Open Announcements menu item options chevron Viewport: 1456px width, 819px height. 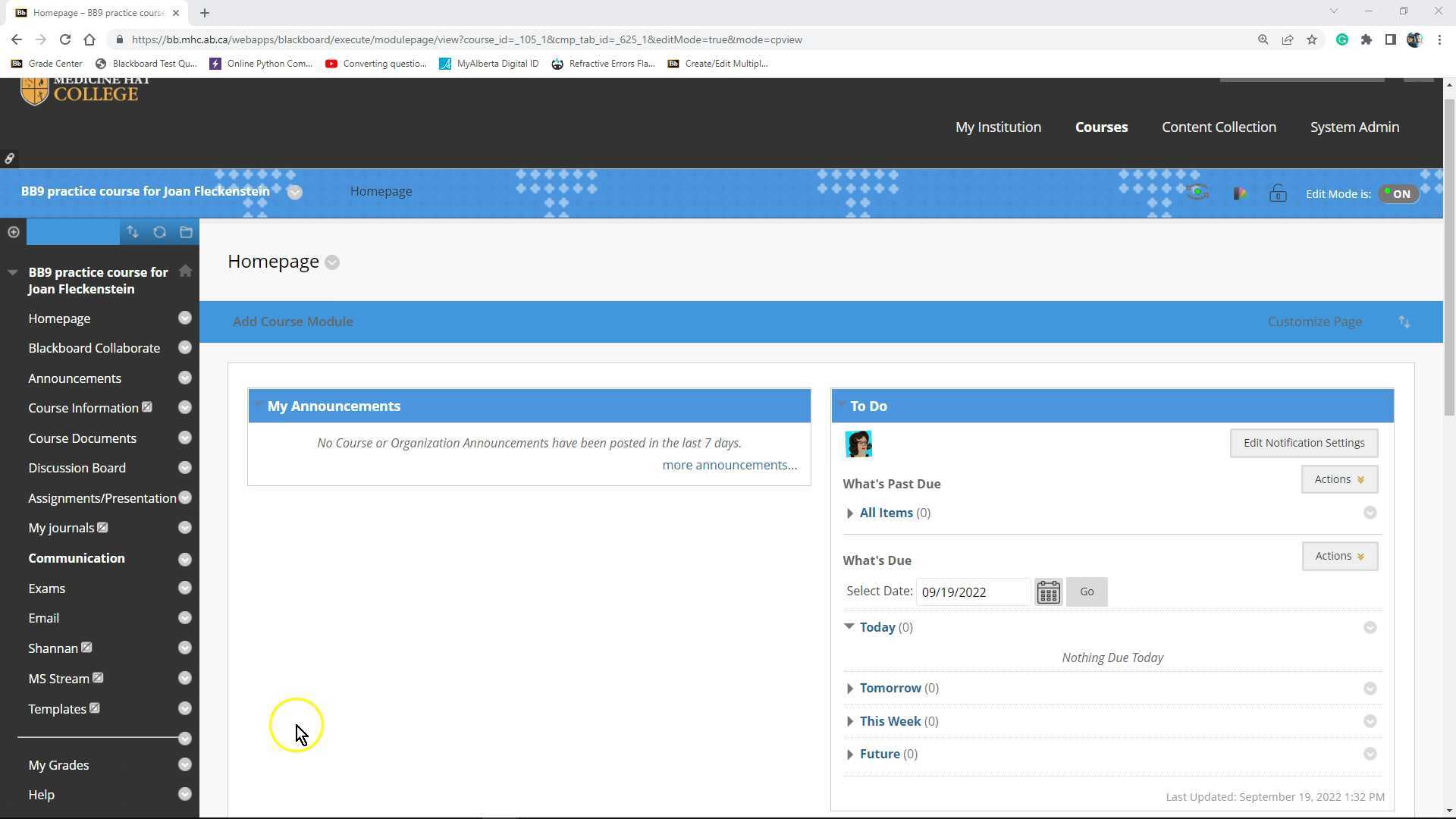(184, 378)
